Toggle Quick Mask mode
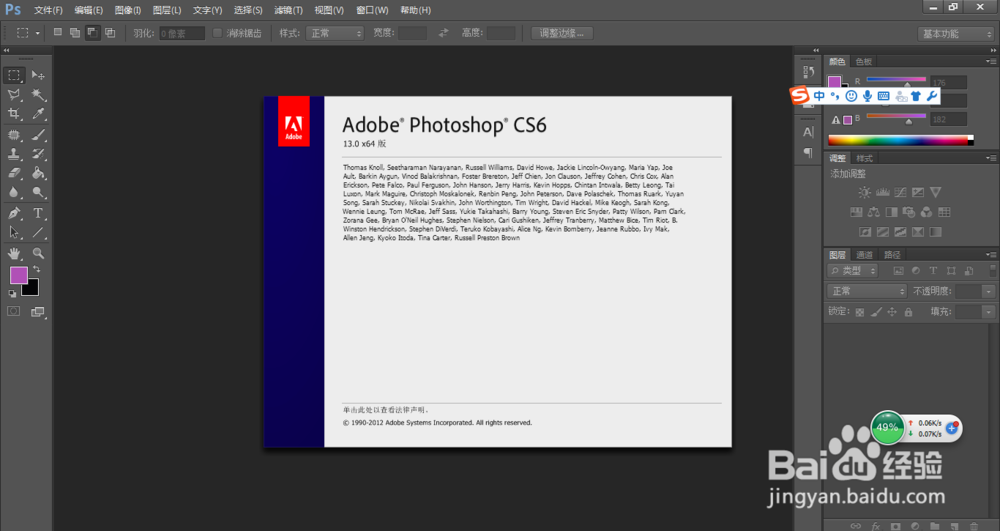This screenshot has width=1000, height=531. point(13,312)
